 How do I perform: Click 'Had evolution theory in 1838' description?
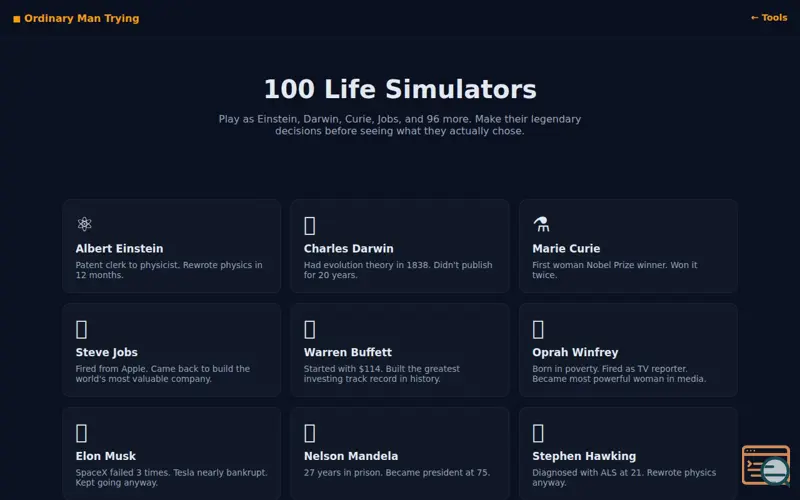pos(398,270)
